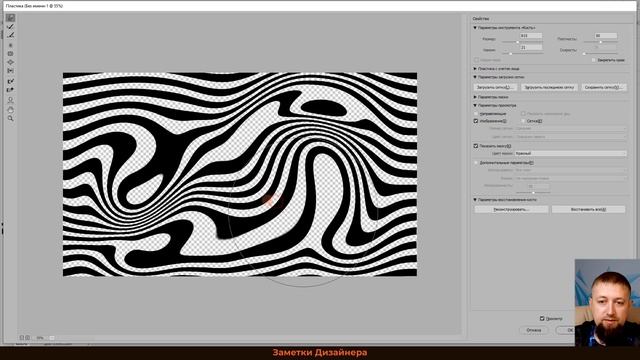The image size is (640, 360).
Task: Click the Плотность value field
Action: pyautogui.click(x=606, y=36)
